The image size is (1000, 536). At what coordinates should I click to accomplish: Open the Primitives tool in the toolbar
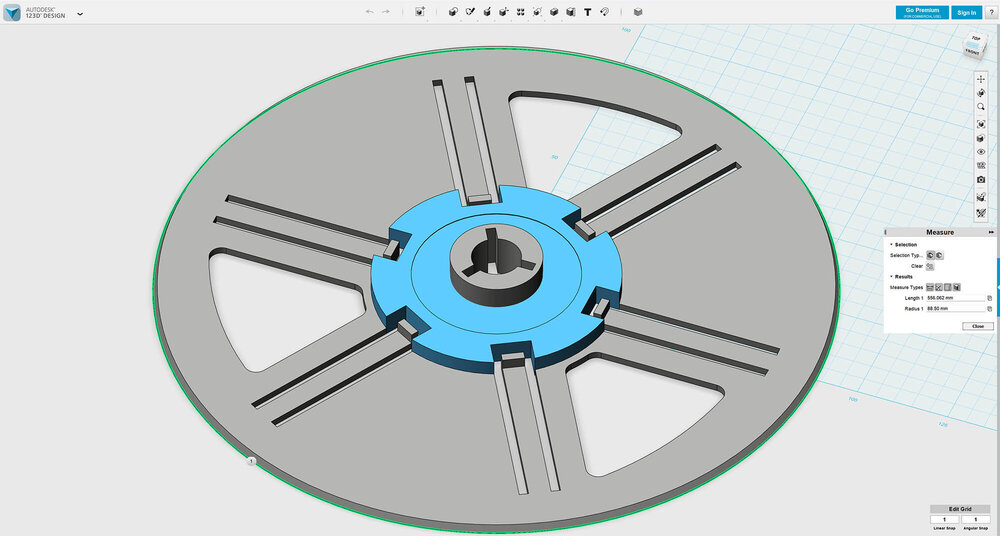[452, 12]
